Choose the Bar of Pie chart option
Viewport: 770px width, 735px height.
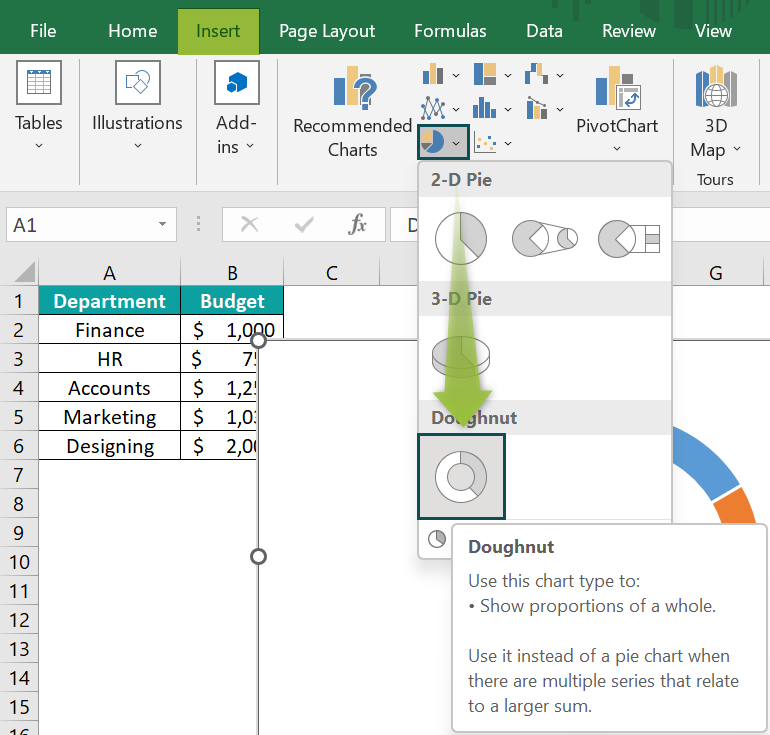[629, 239]
